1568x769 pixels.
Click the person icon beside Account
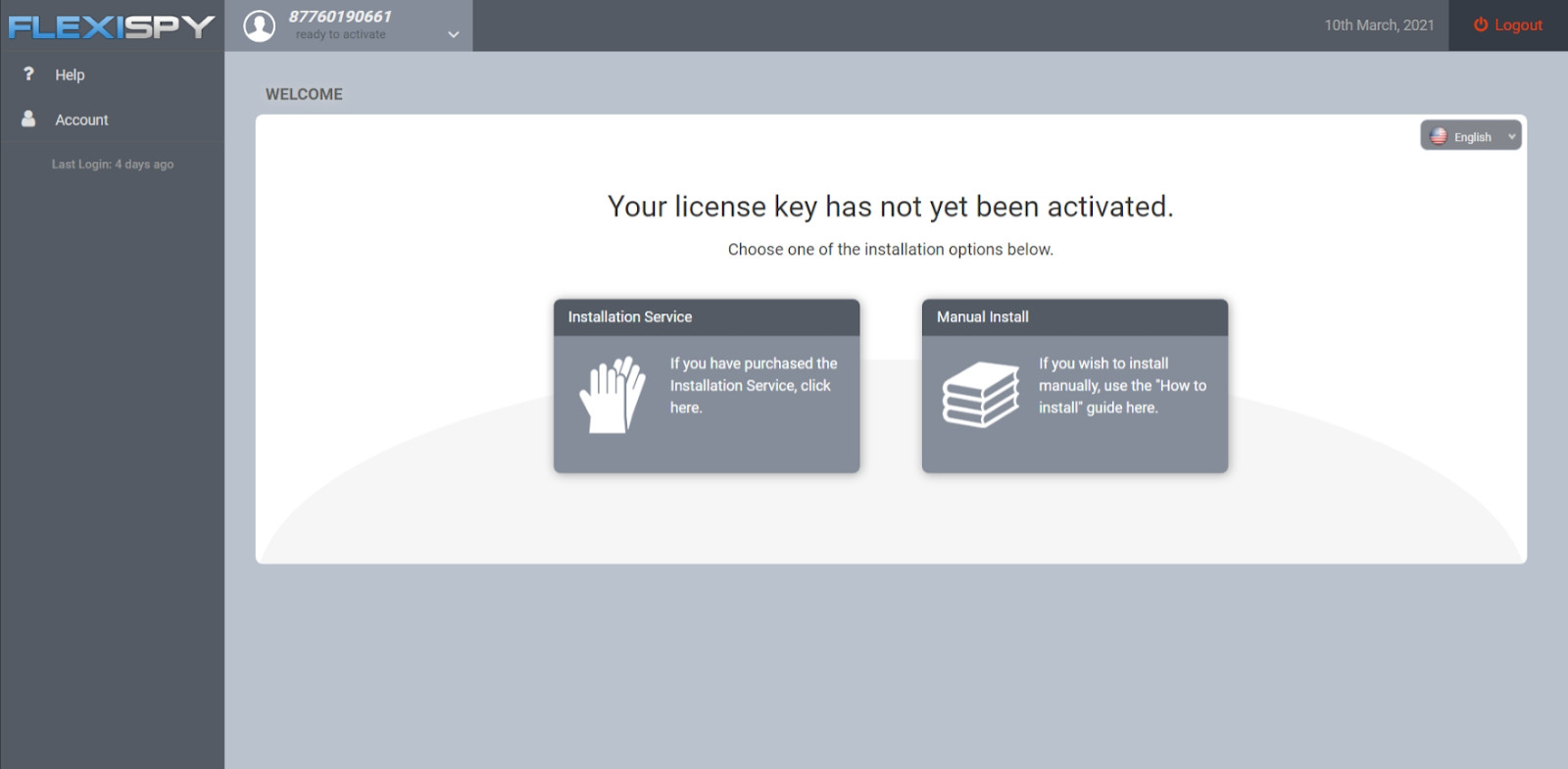28,119
